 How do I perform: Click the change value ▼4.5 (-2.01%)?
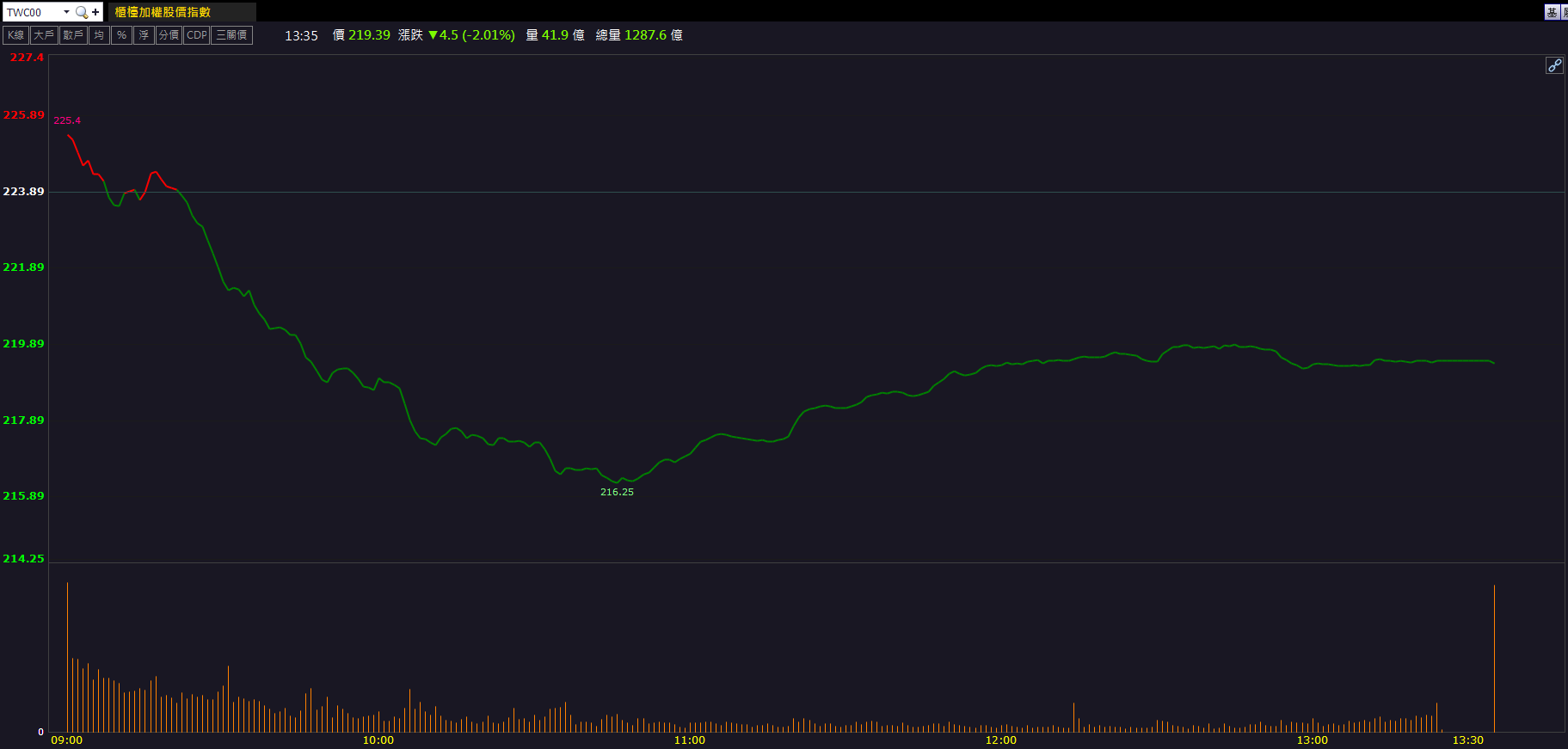click(x=471, y=35)
